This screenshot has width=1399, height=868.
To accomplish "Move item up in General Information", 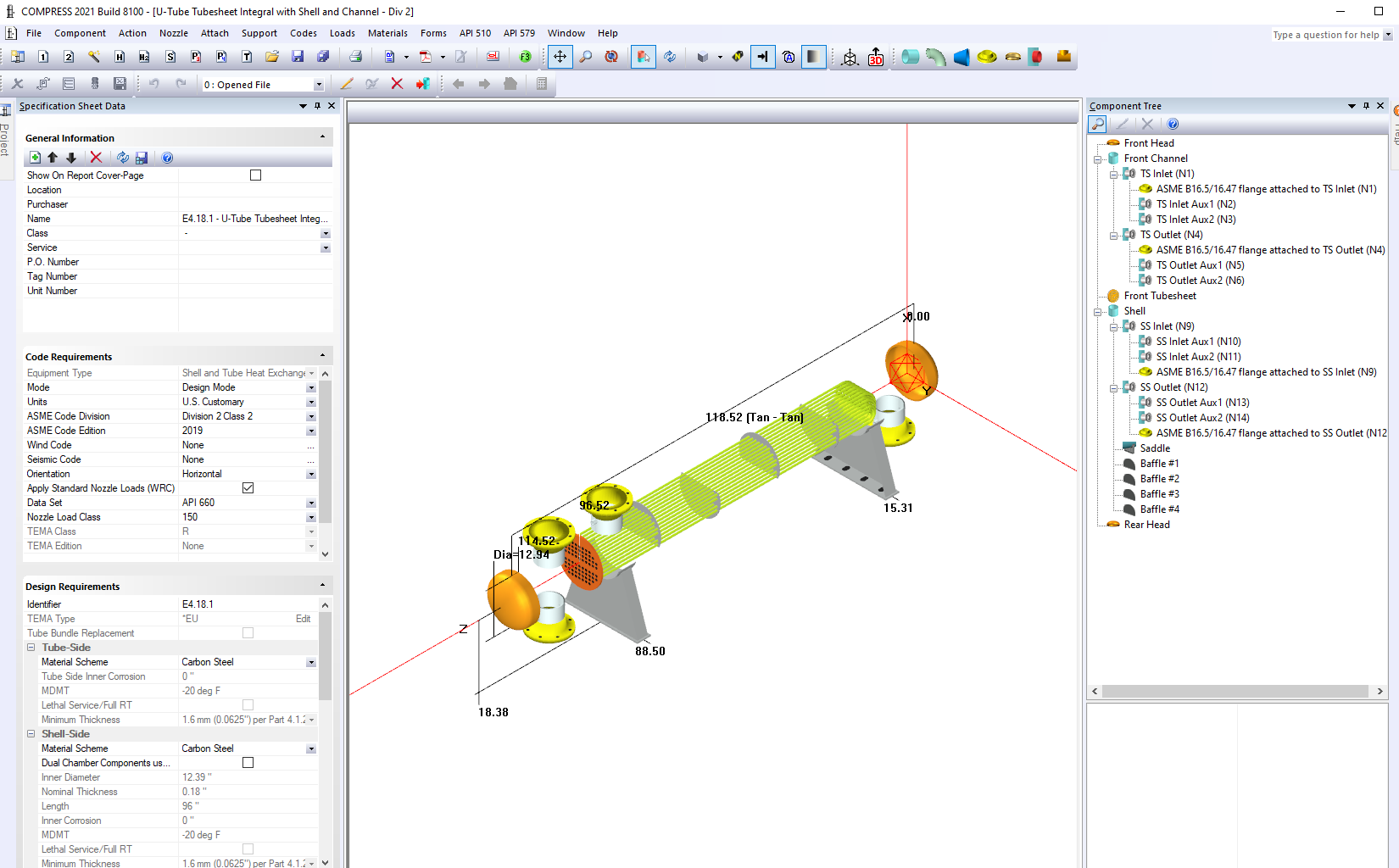I will pos(53,158).
